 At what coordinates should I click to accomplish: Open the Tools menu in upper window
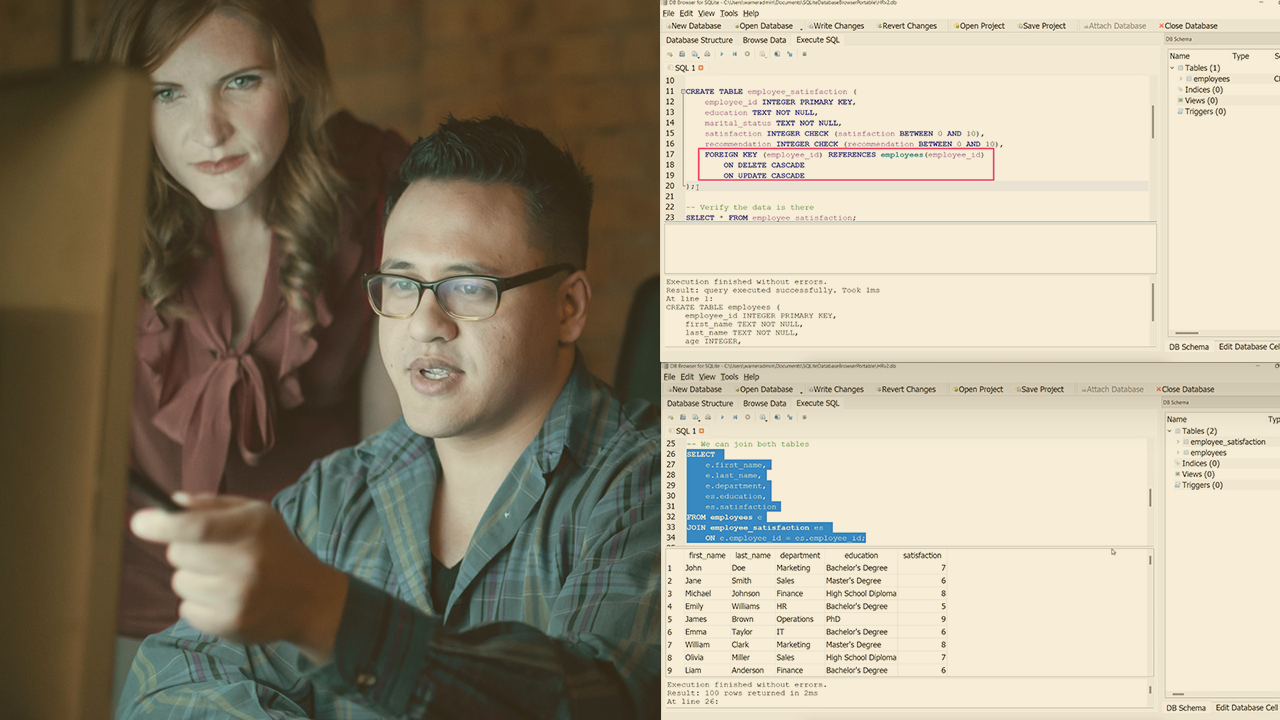[729, 14]
